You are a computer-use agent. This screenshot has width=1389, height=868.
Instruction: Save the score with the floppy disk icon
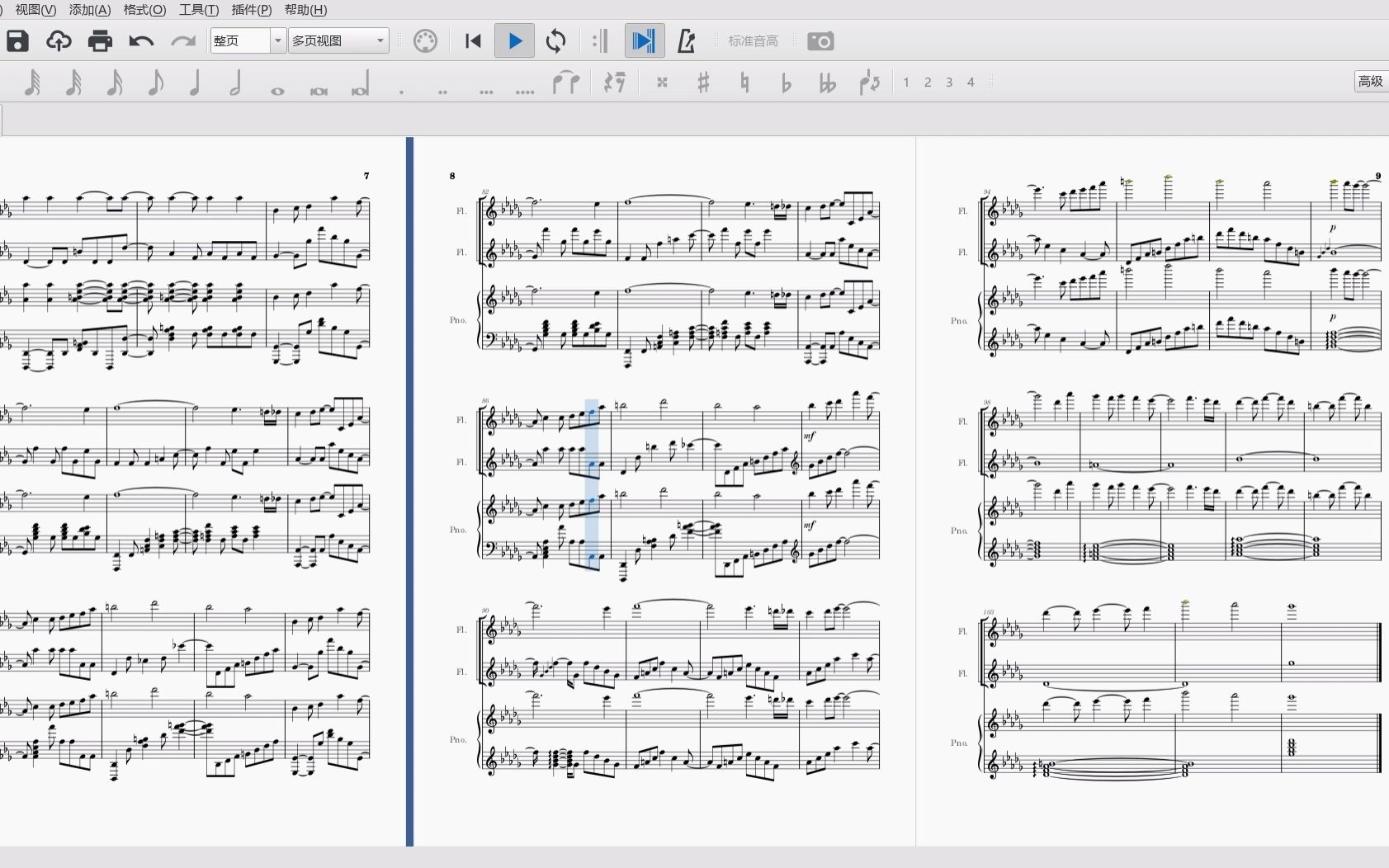click(x=17, y=40)
